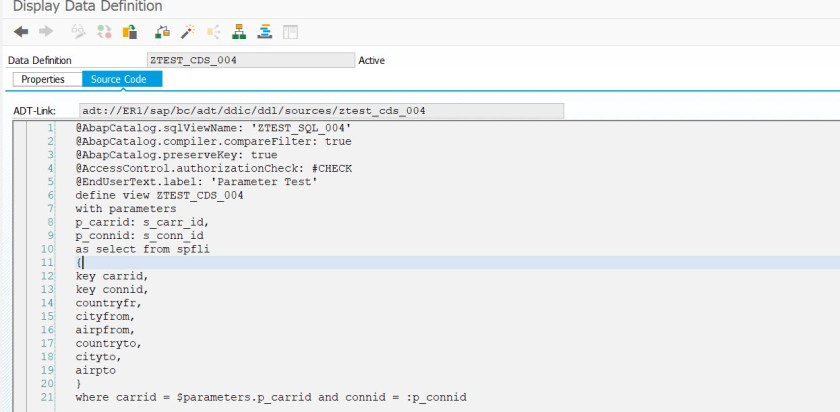This screenshot has height=412, width=840.
Task: Click the compareFilter: true code line
Action: point(213,141)
